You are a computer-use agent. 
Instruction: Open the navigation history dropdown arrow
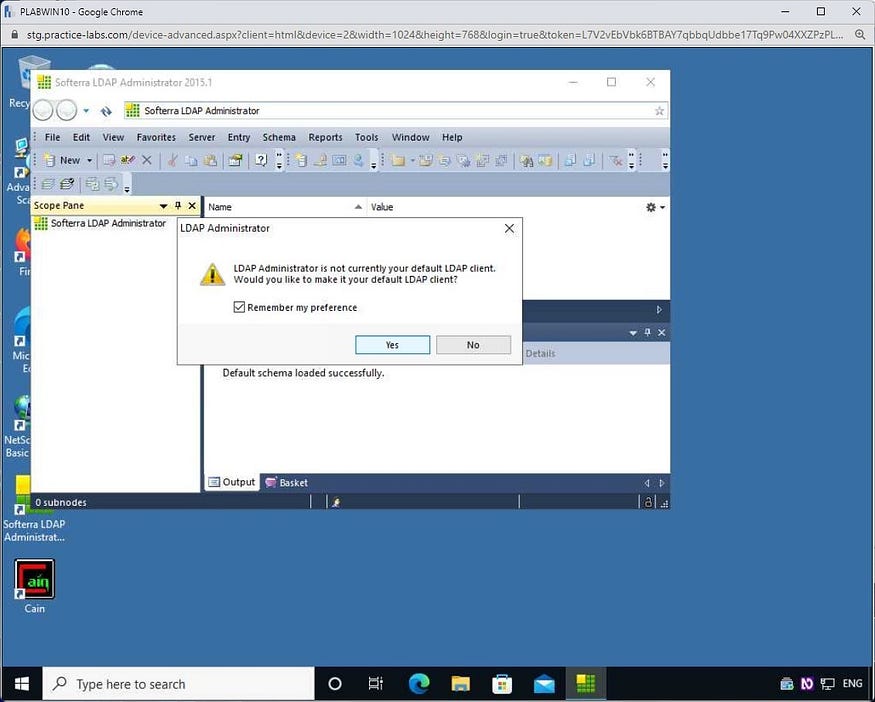coord(86,110)
